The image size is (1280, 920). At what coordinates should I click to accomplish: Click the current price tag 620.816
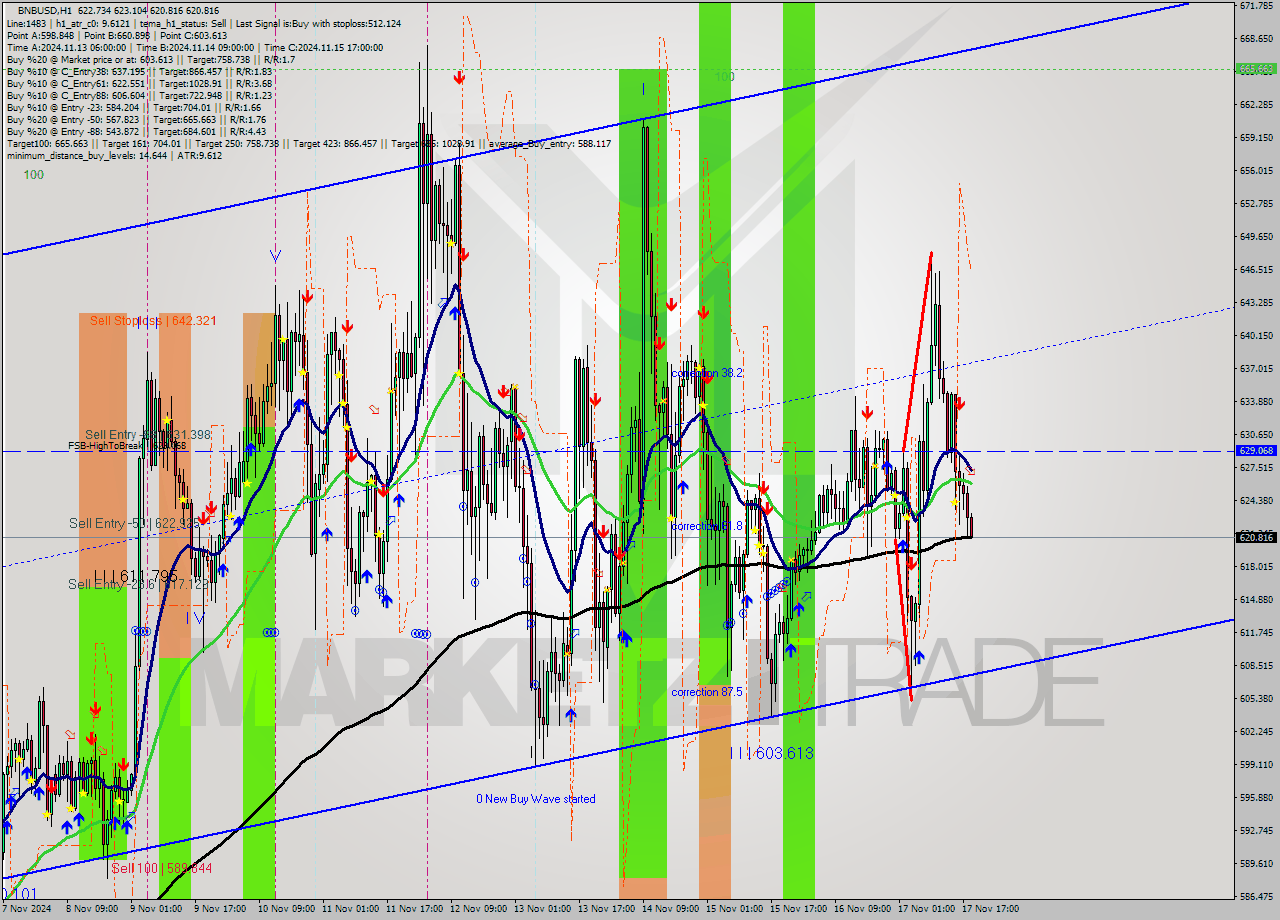pos(1256,537)
